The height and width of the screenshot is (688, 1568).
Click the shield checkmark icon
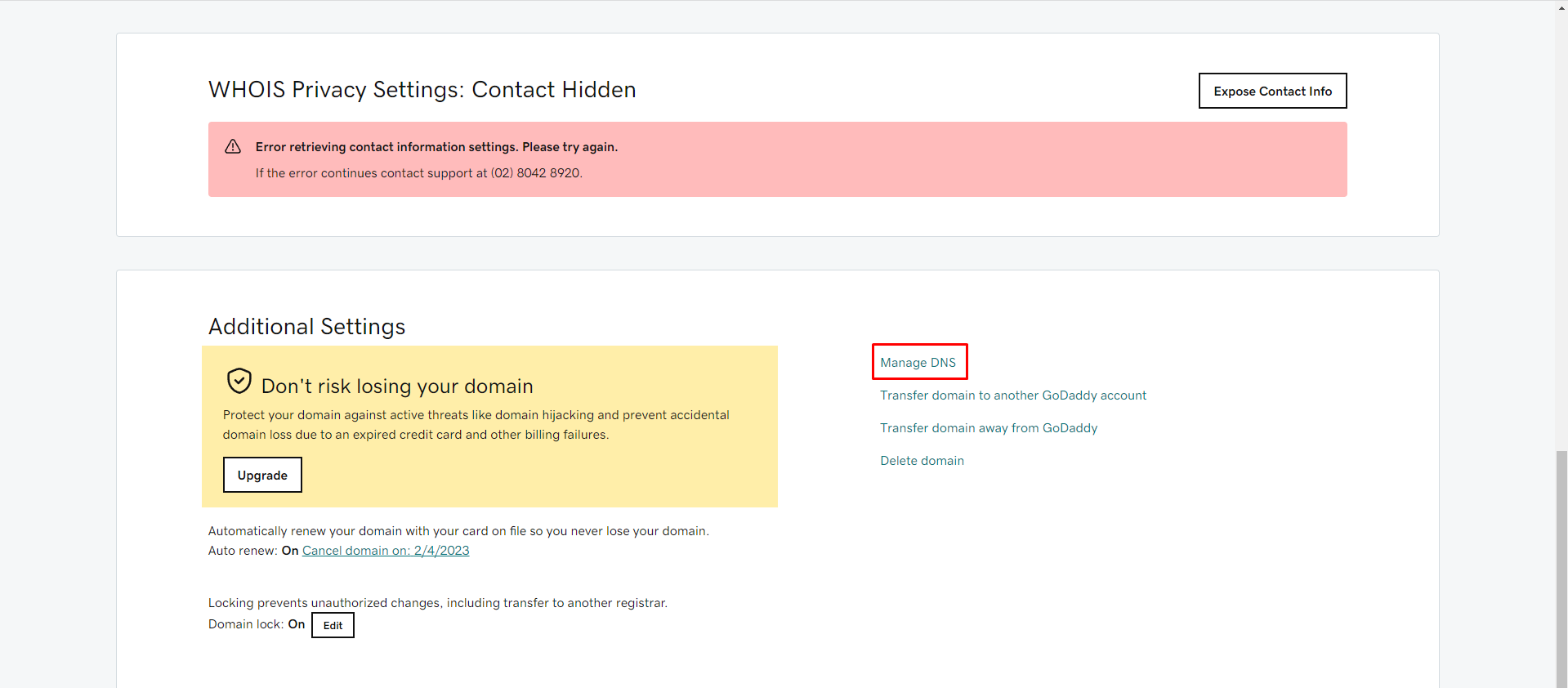tap(239, 381)
